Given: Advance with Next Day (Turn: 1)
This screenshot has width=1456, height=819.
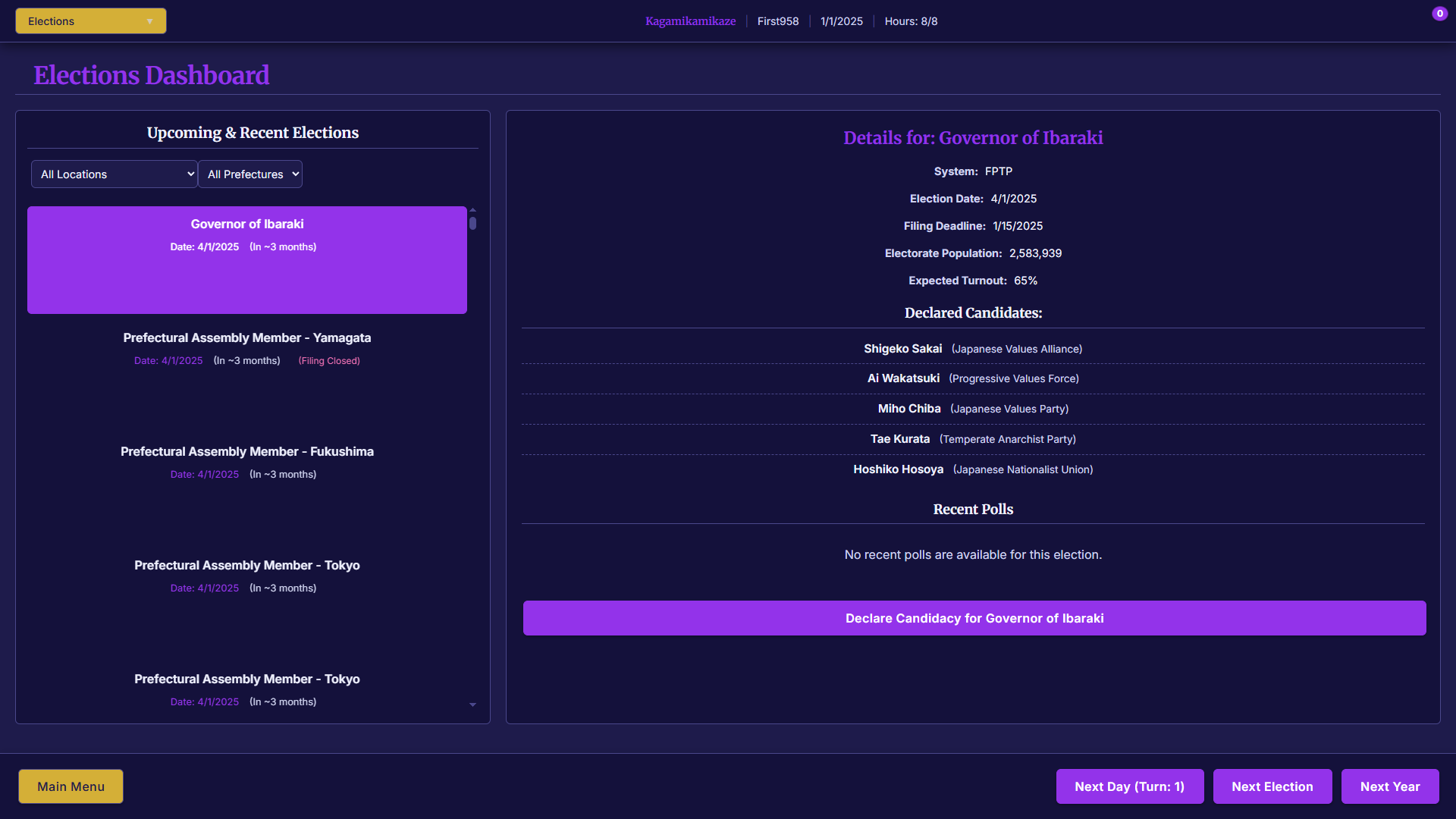Looking at the screenshot, I should (1129, 786).
